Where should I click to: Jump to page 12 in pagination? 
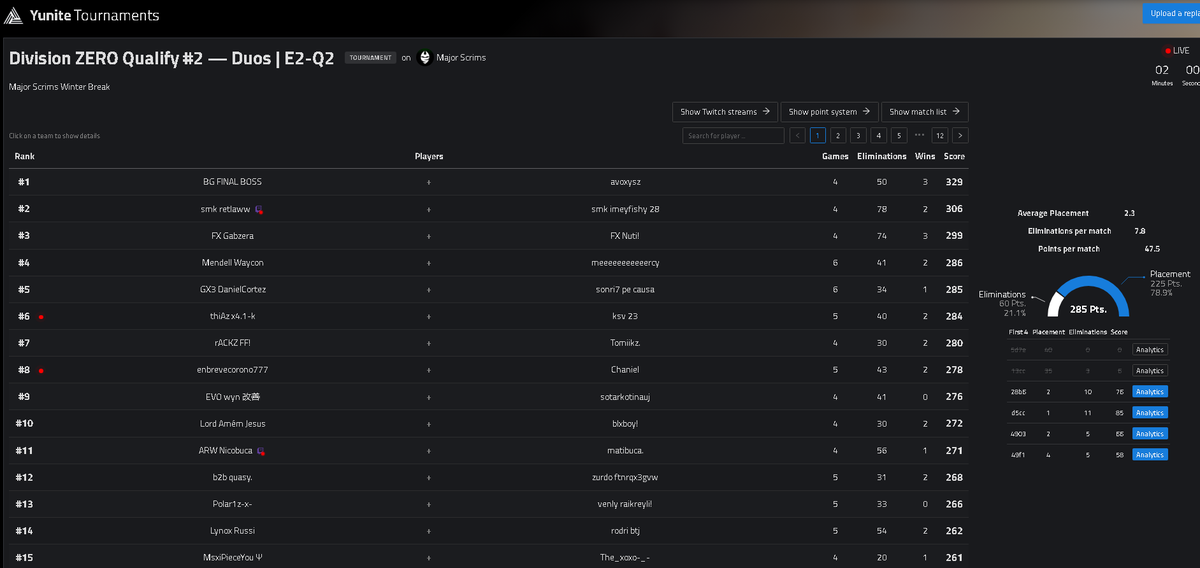coord(940,135)
